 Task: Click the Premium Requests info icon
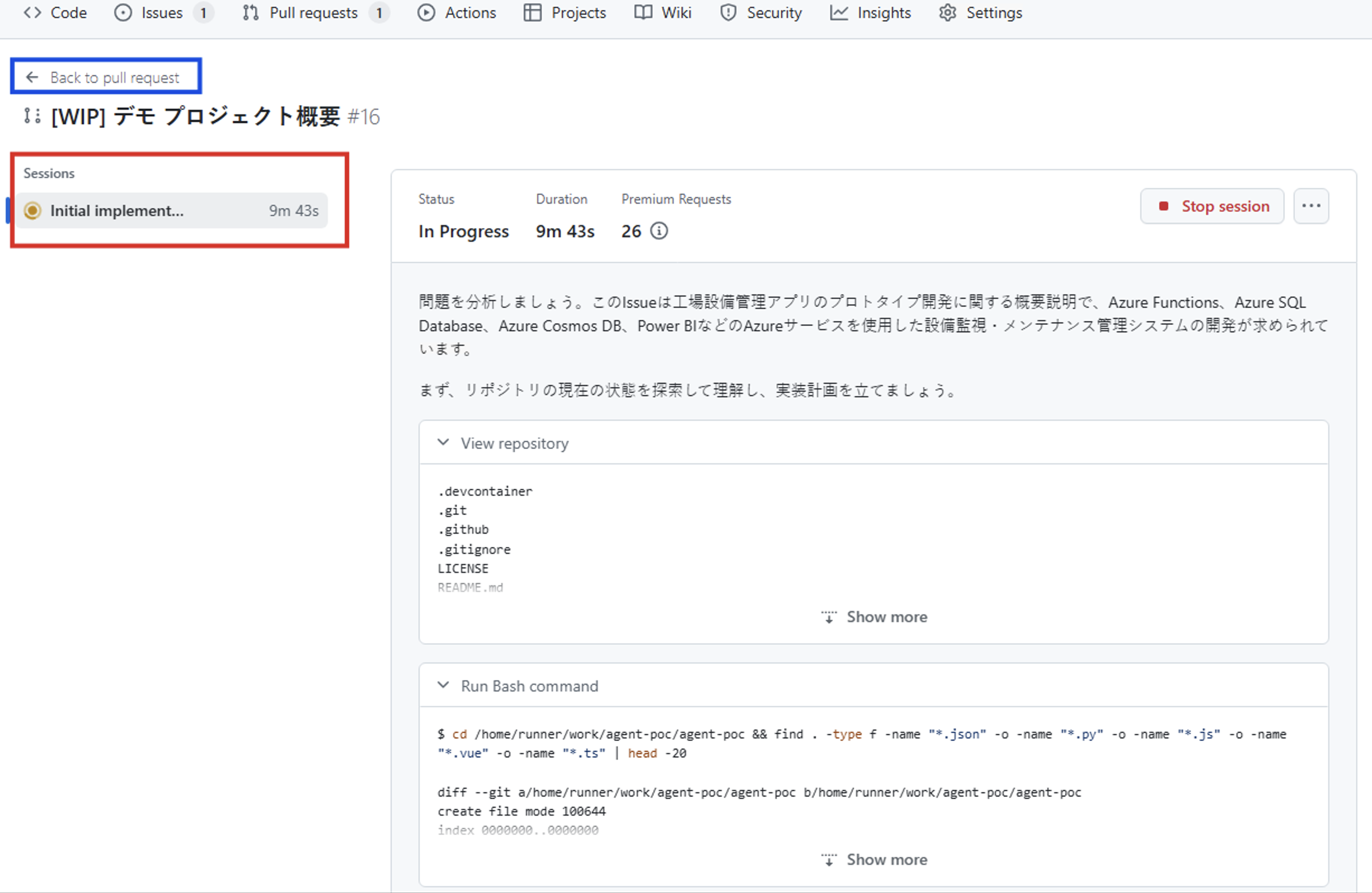point(659,231)
